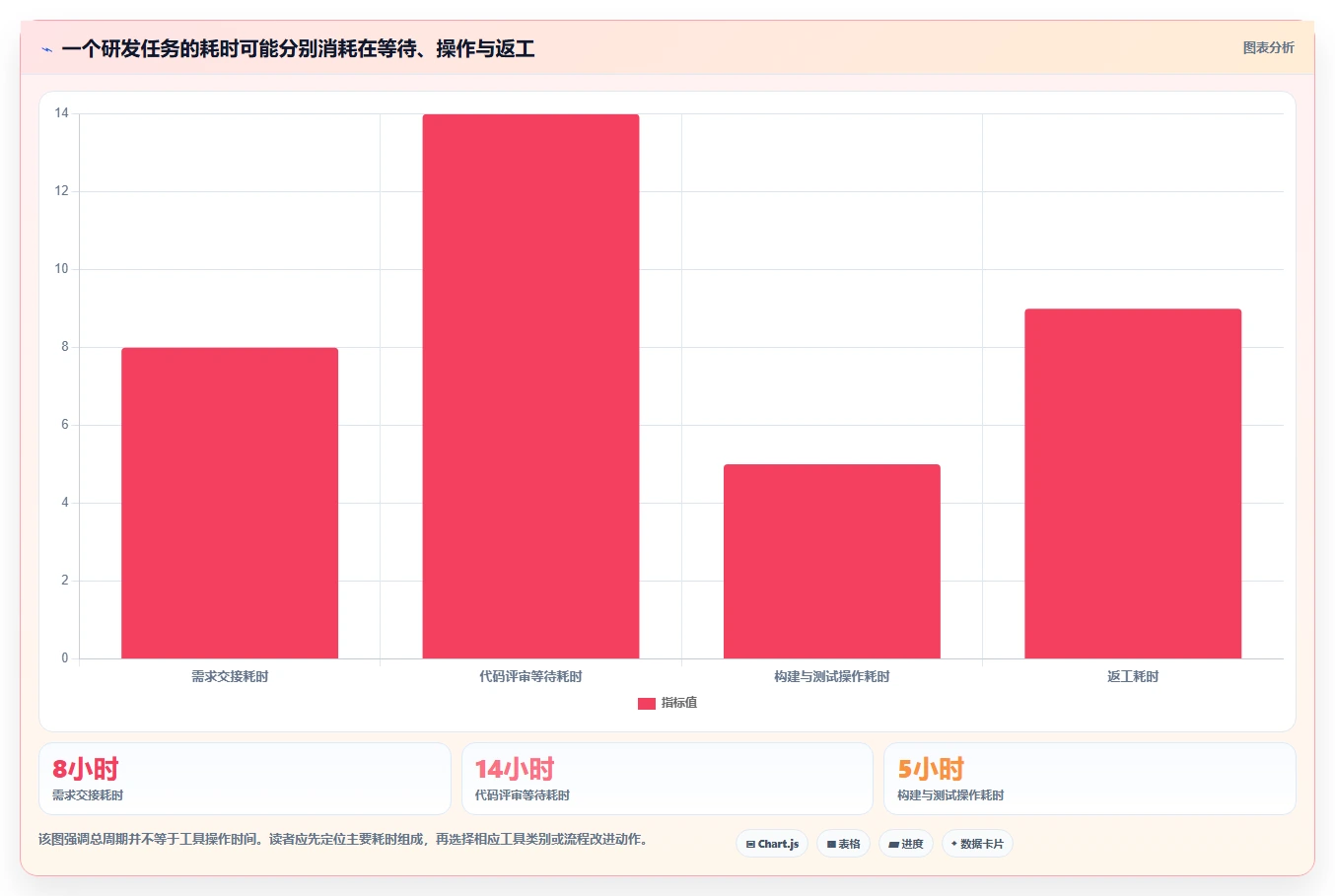The image size is (1335, 896).
Task: Select the 需求交接耗时 bar in the chart
Action: click(x=230, y=503)
